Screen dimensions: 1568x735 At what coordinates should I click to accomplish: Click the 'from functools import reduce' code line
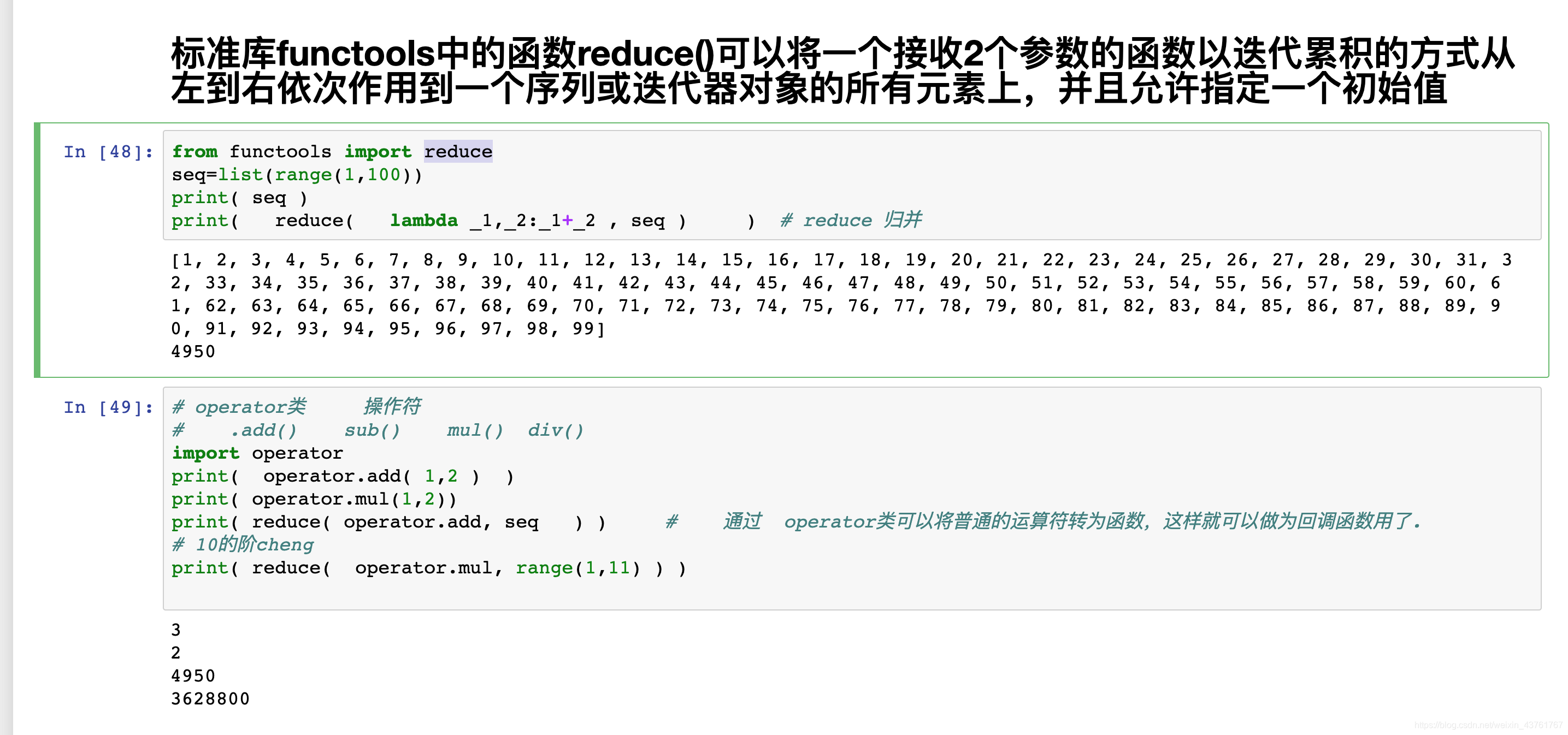coord(332,151)
